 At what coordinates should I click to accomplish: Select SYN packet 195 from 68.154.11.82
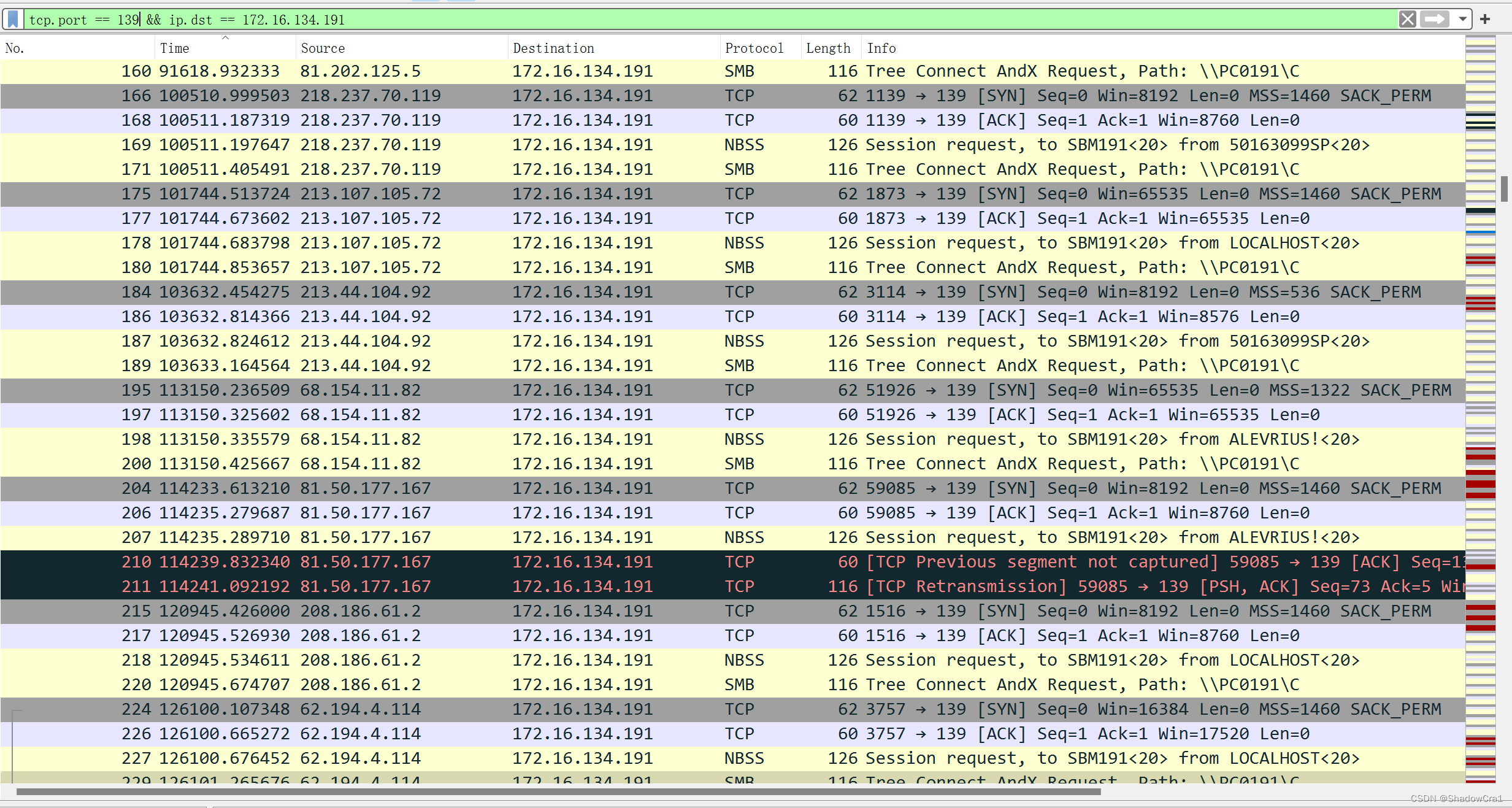click(732, 390)
